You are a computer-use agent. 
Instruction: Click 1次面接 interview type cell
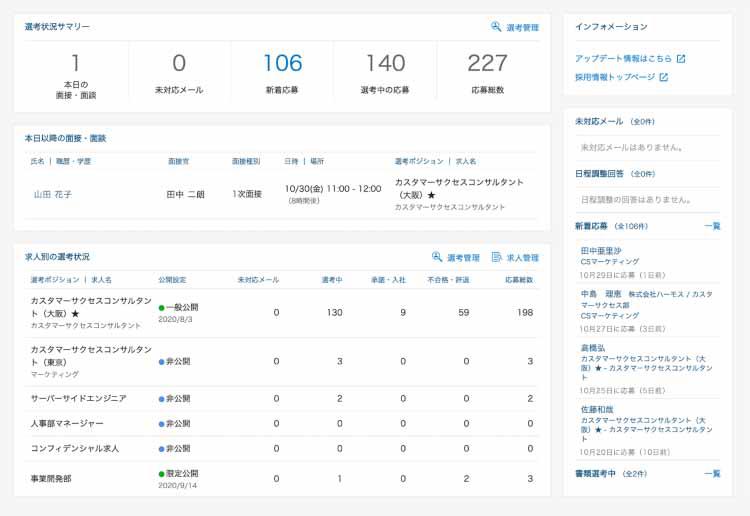[x=247, y=194]
